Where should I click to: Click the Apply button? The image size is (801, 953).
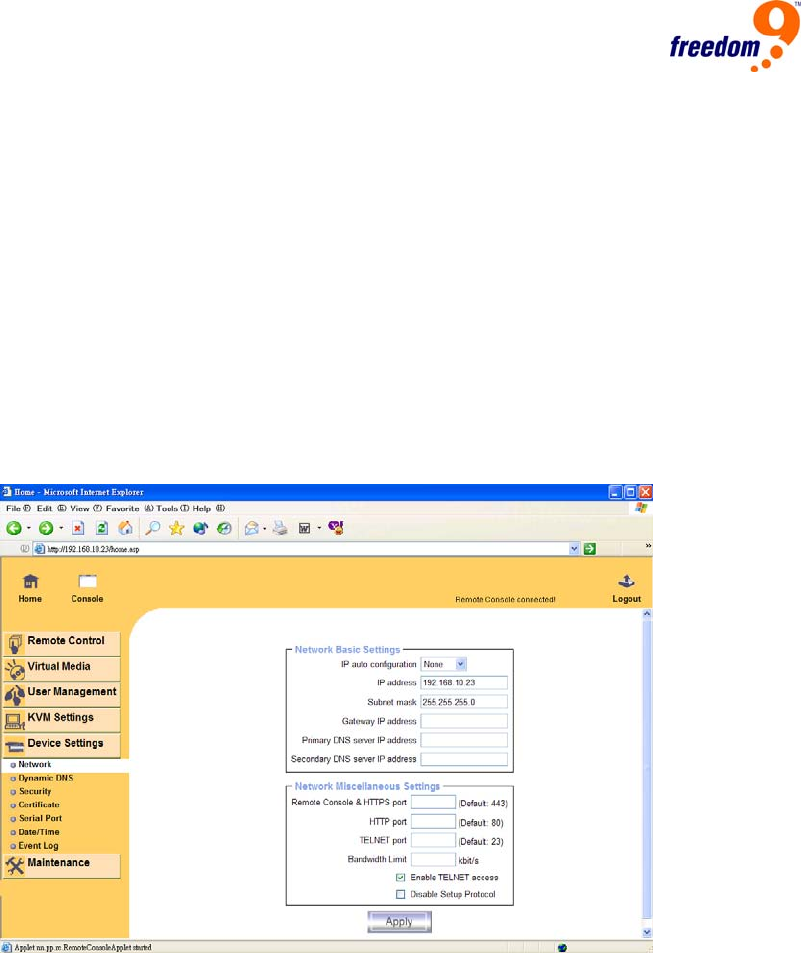[x=399, y=922]
